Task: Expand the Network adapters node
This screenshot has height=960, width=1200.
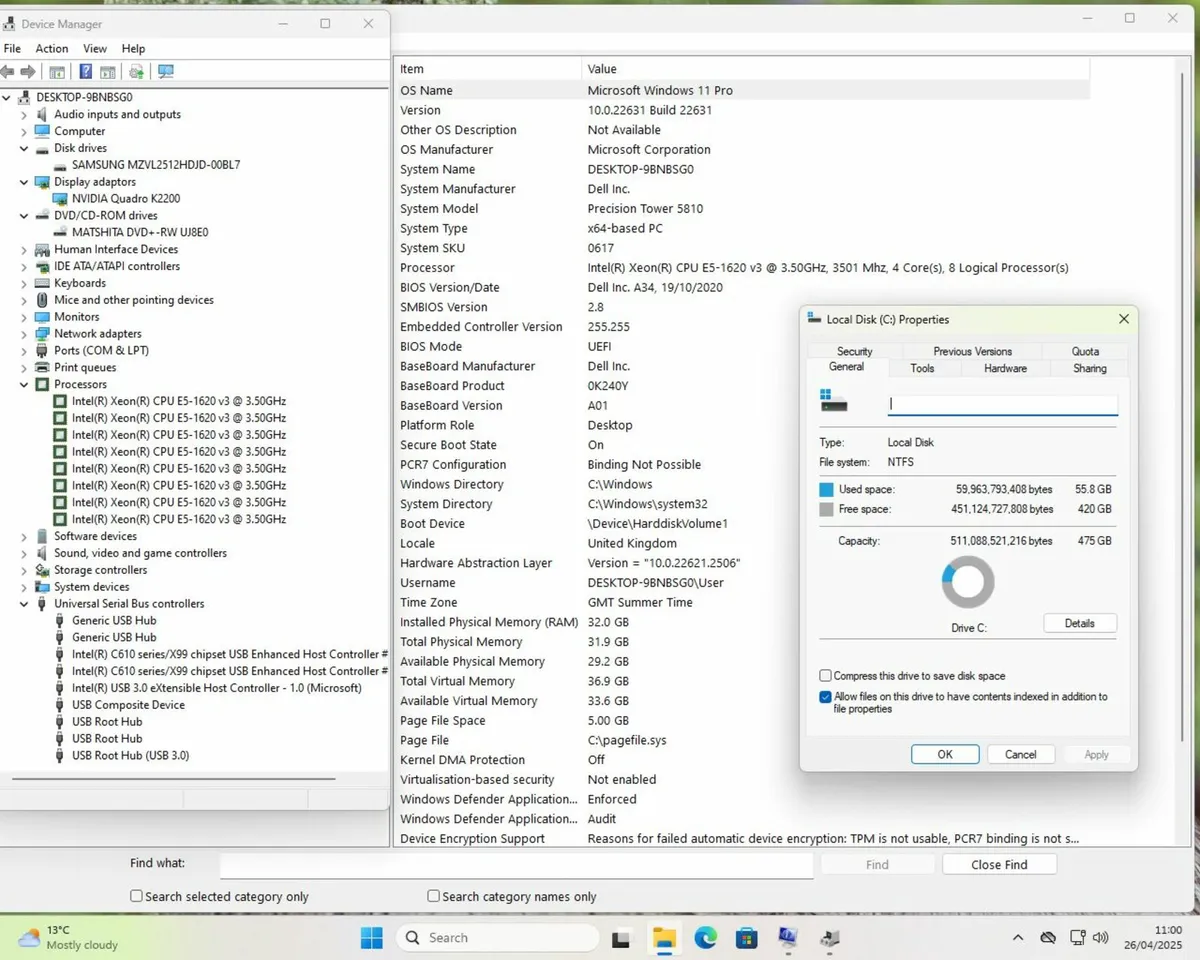Action: point(24,334)
